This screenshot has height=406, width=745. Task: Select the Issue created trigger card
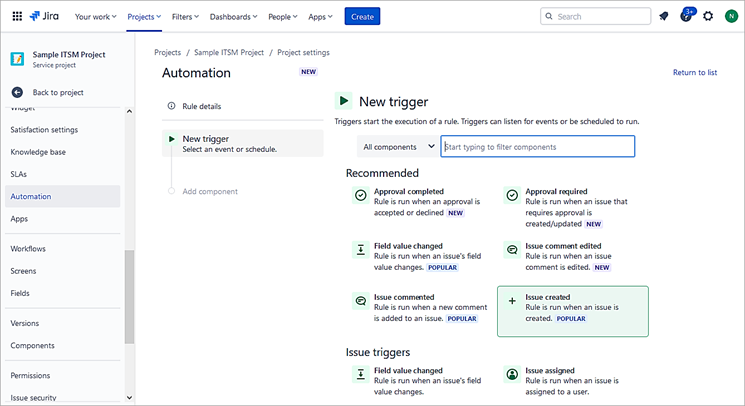click(572, 308)
